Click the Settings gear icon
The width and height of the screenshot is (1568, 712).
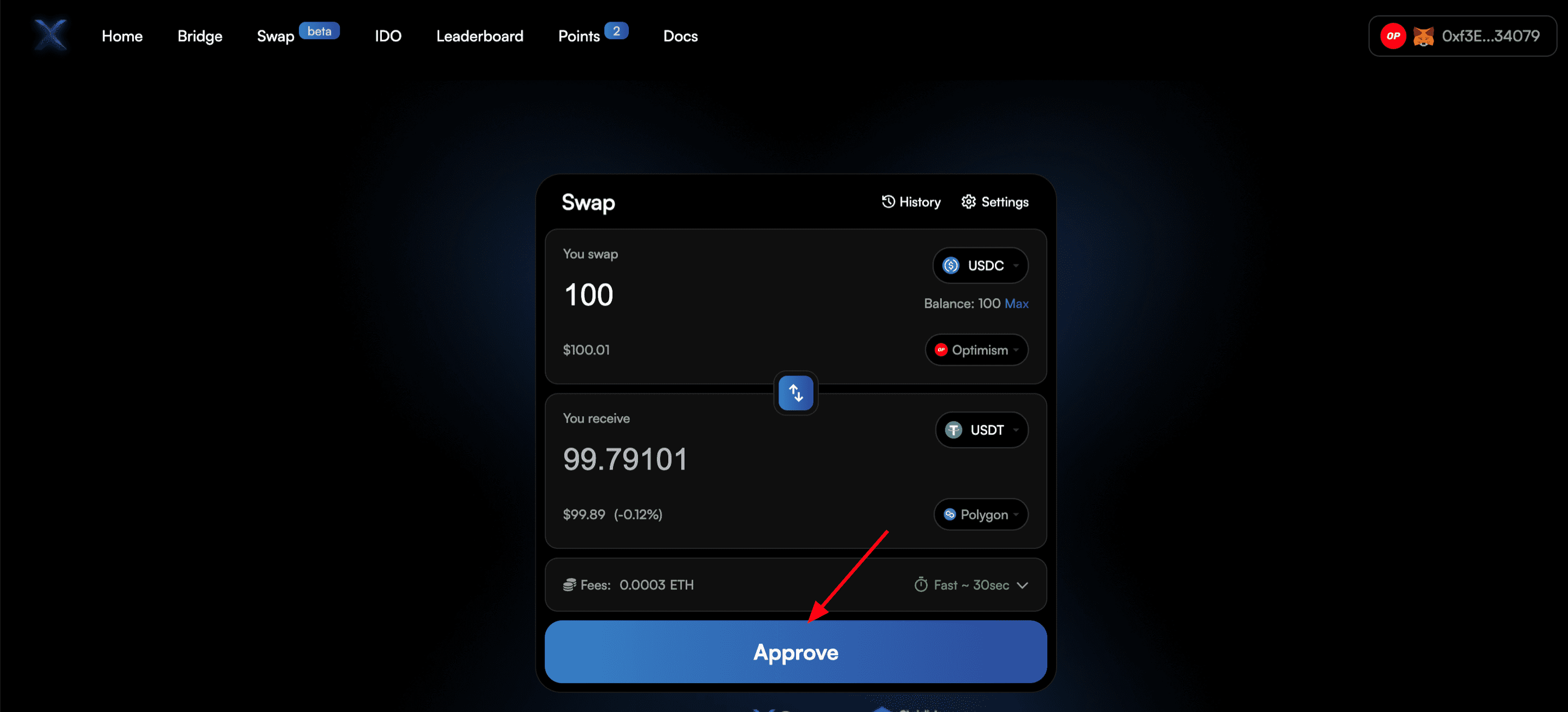[968, 201]
